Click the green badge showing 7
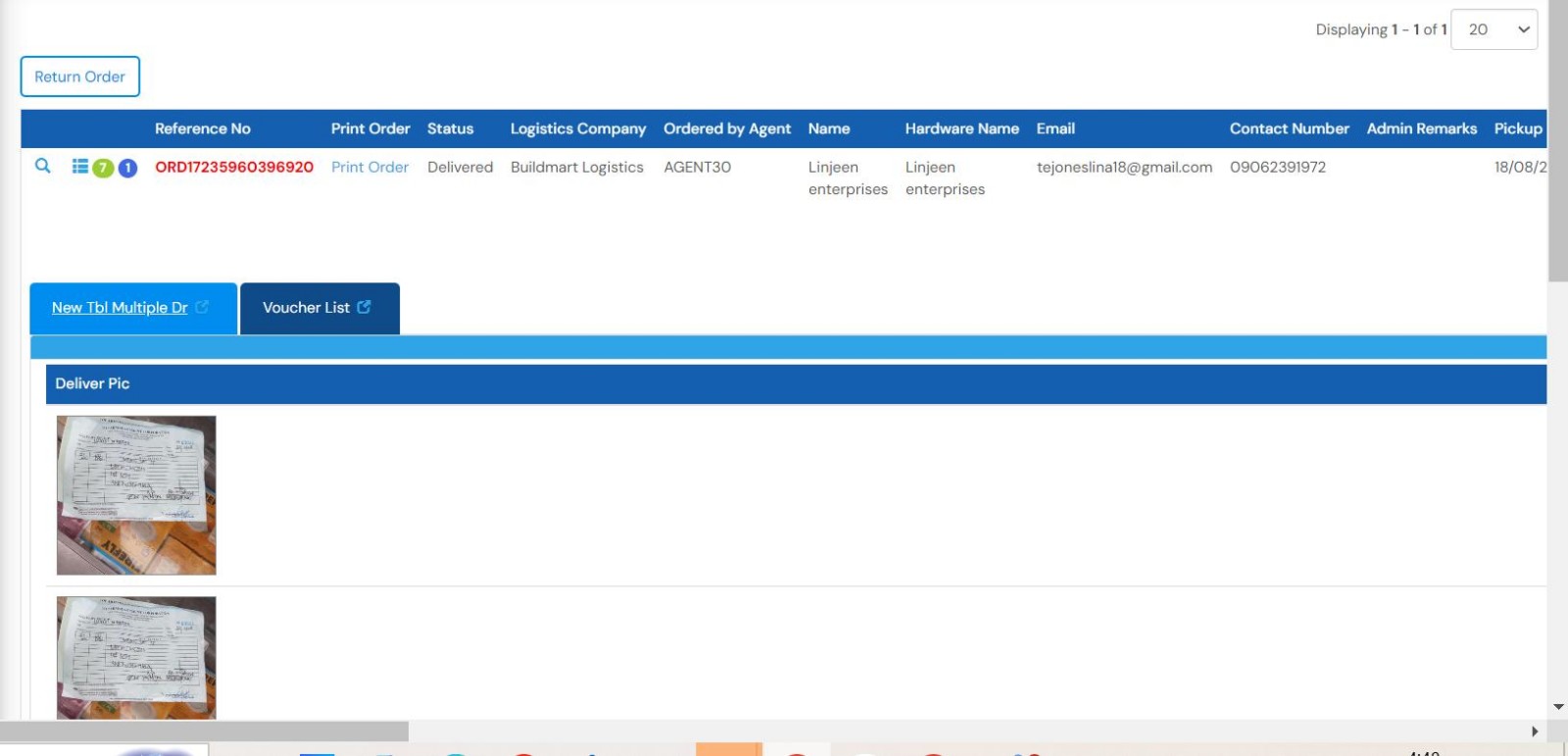Screen dimensions: 1568x756 [103, 168]
